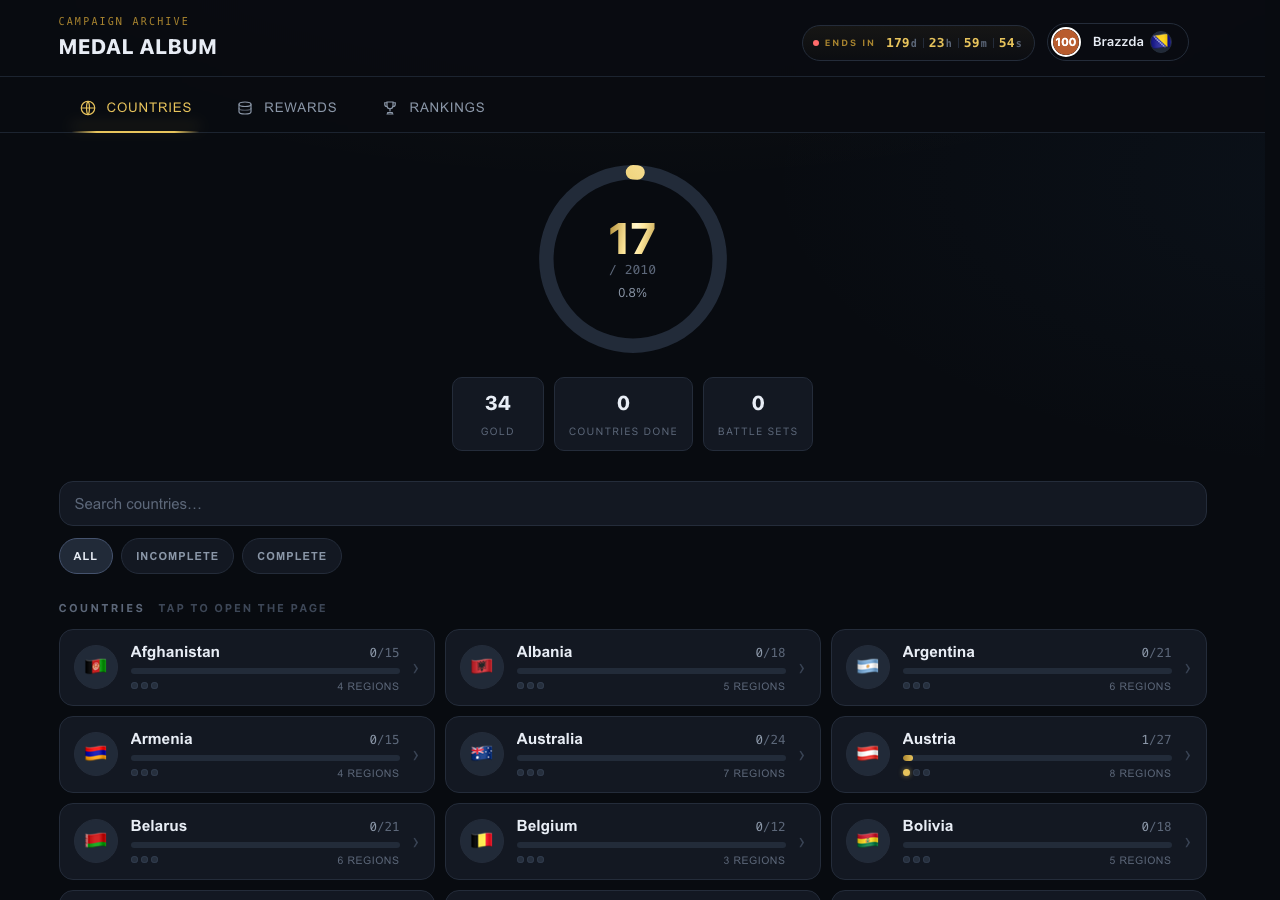1280x900 pixels.
Task: Click the Australia flag icon
Action: 482,754
